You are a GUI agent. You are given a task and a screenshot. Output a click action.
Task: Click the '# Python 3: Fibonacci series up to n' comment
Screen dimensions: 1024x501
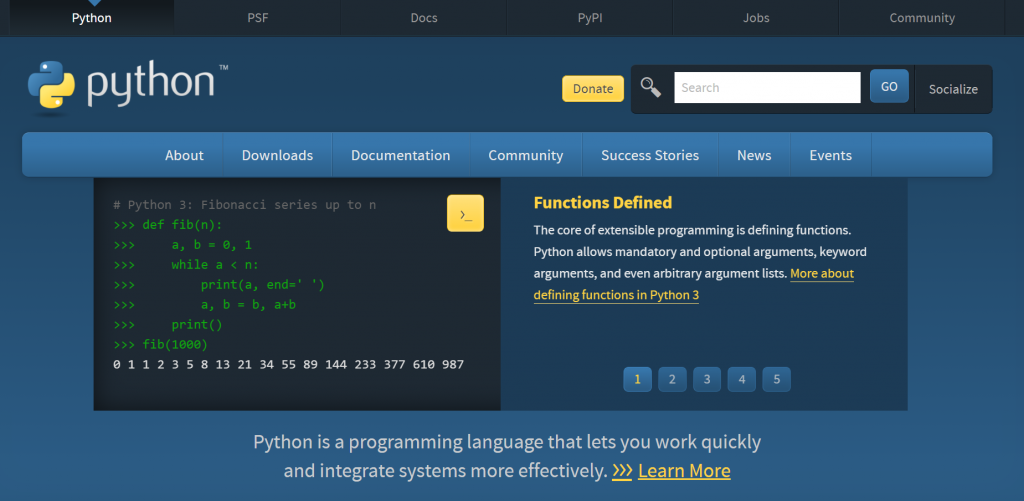click(x=244, y=204)
